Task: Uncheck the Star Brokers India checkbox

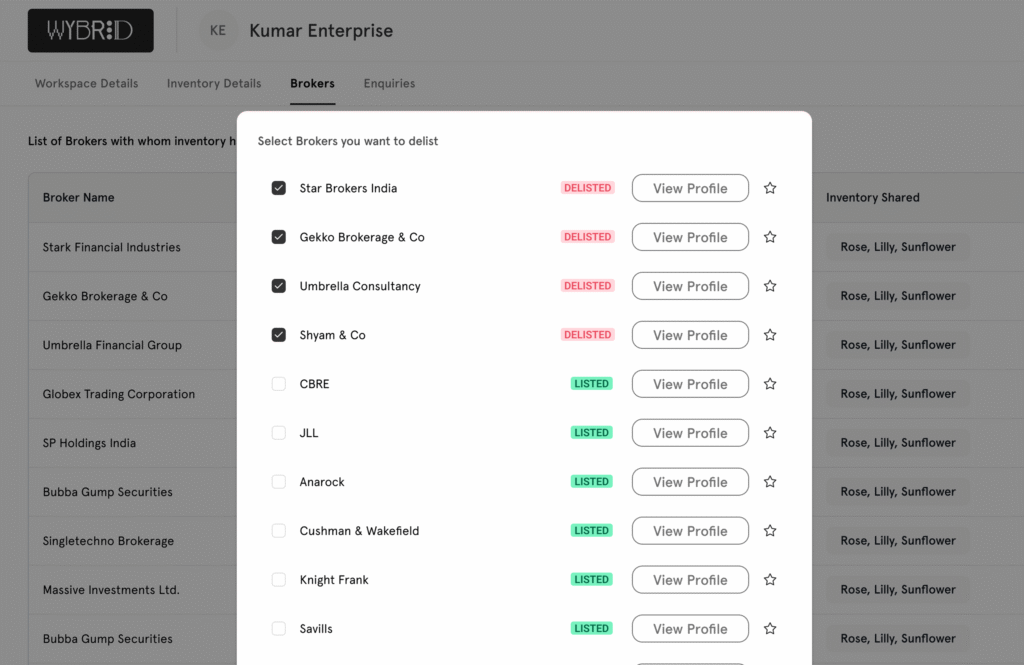Action: coord(279,188)
